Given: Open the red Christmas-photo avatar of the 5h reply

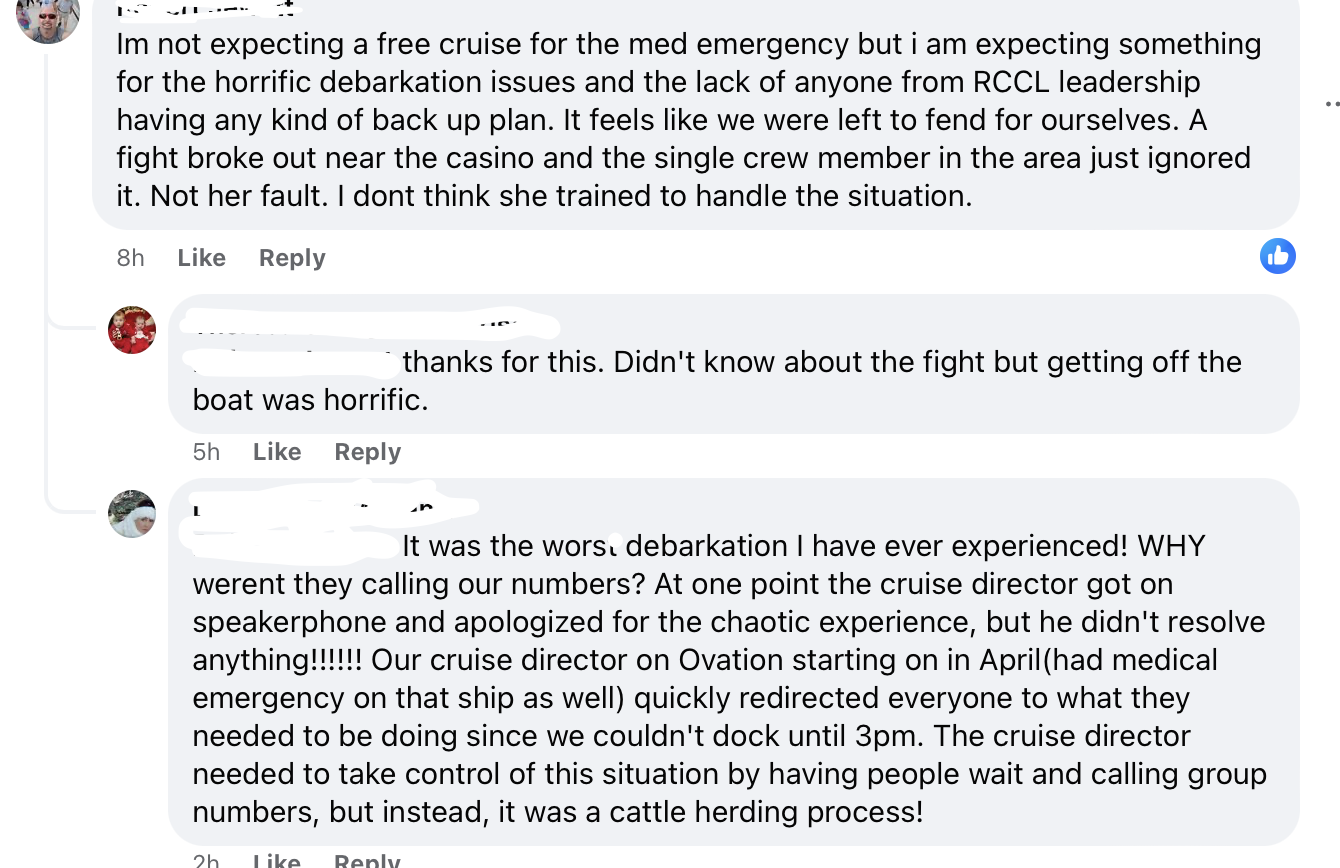Looking at the screenshot, I should pyautogui.click(x=132, y=330).
